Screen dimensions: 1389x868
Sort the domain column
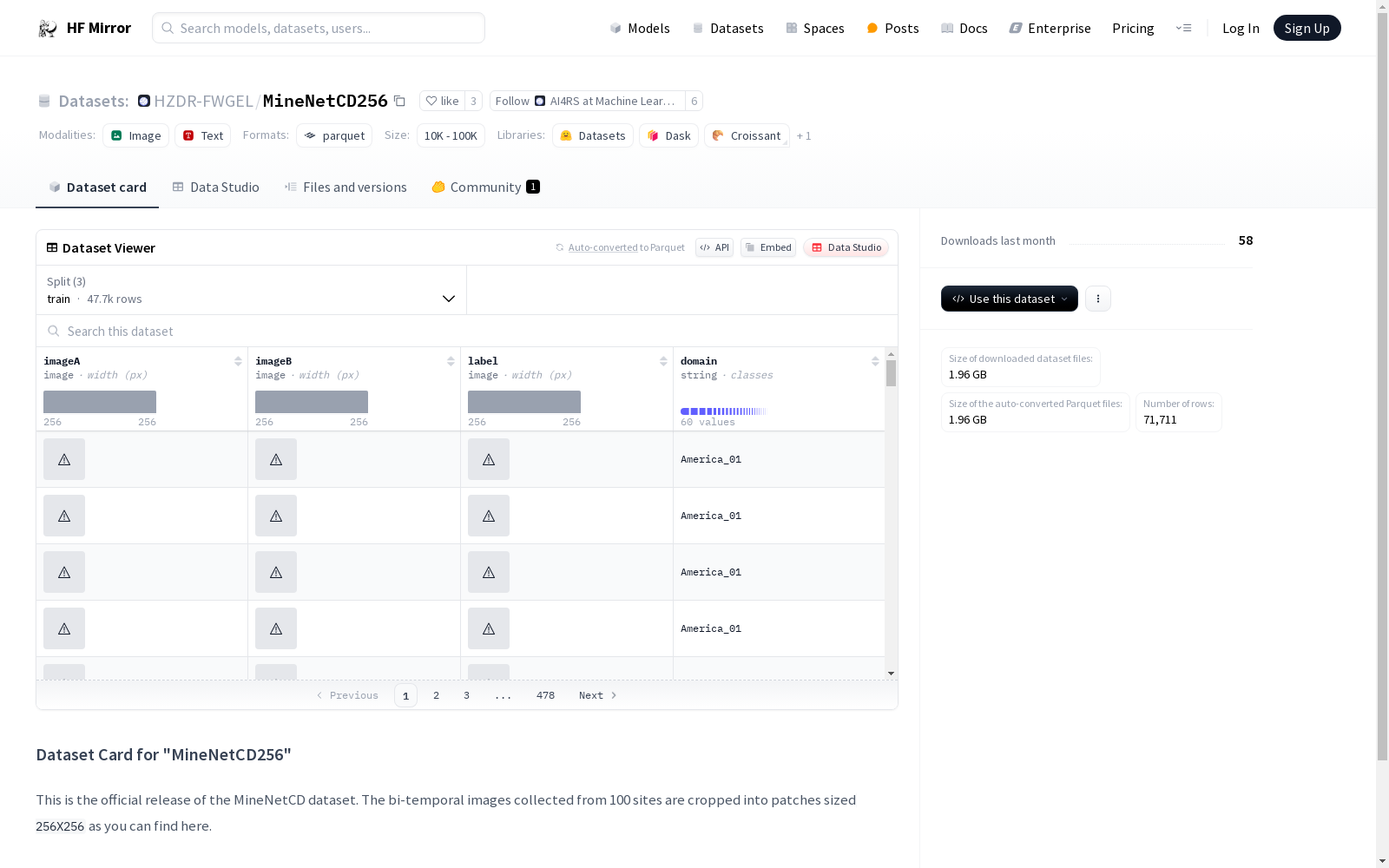pos(875,361)
